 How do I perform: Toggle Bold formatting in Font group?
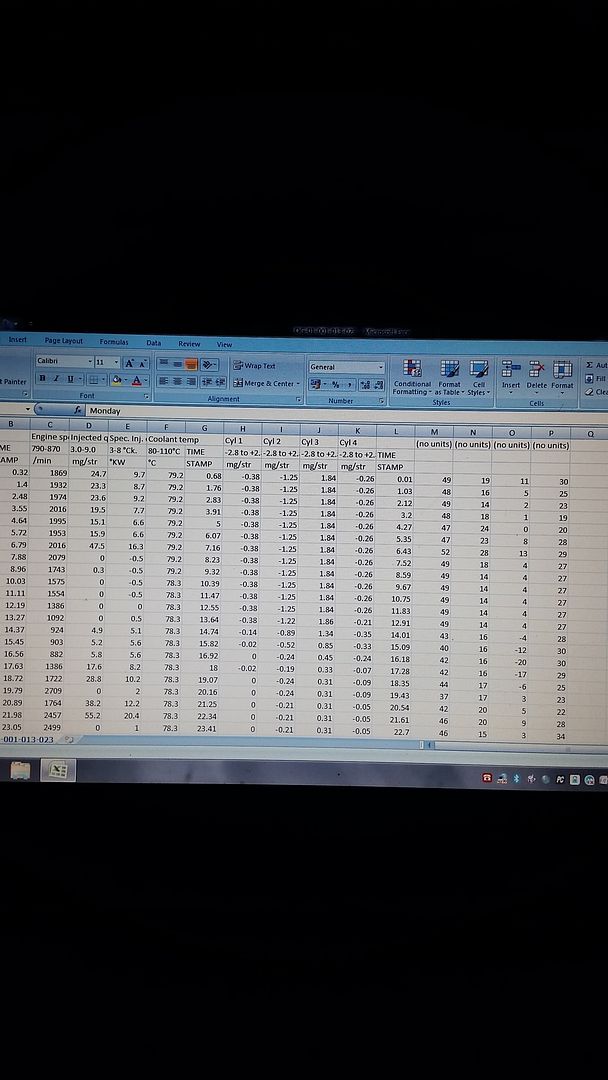42,379
